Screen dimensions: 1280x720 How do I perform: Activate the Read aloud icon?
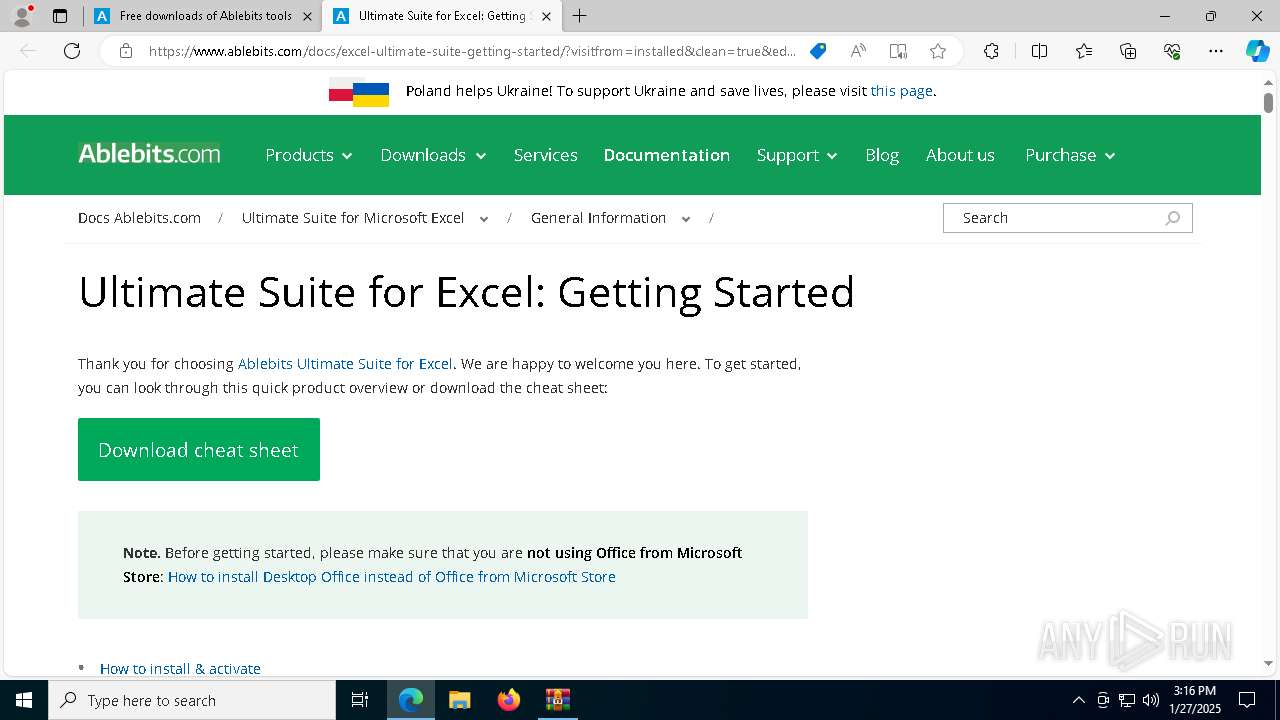click(858, 51)
